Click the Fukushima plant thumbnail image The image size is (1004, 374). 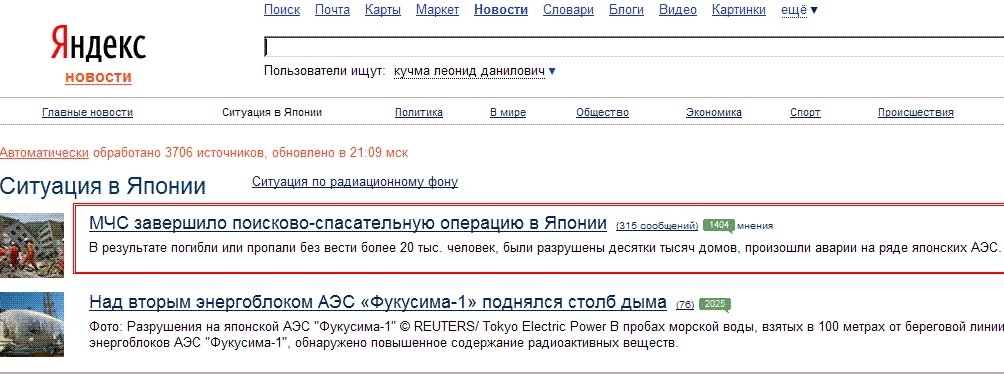point(32,325)
